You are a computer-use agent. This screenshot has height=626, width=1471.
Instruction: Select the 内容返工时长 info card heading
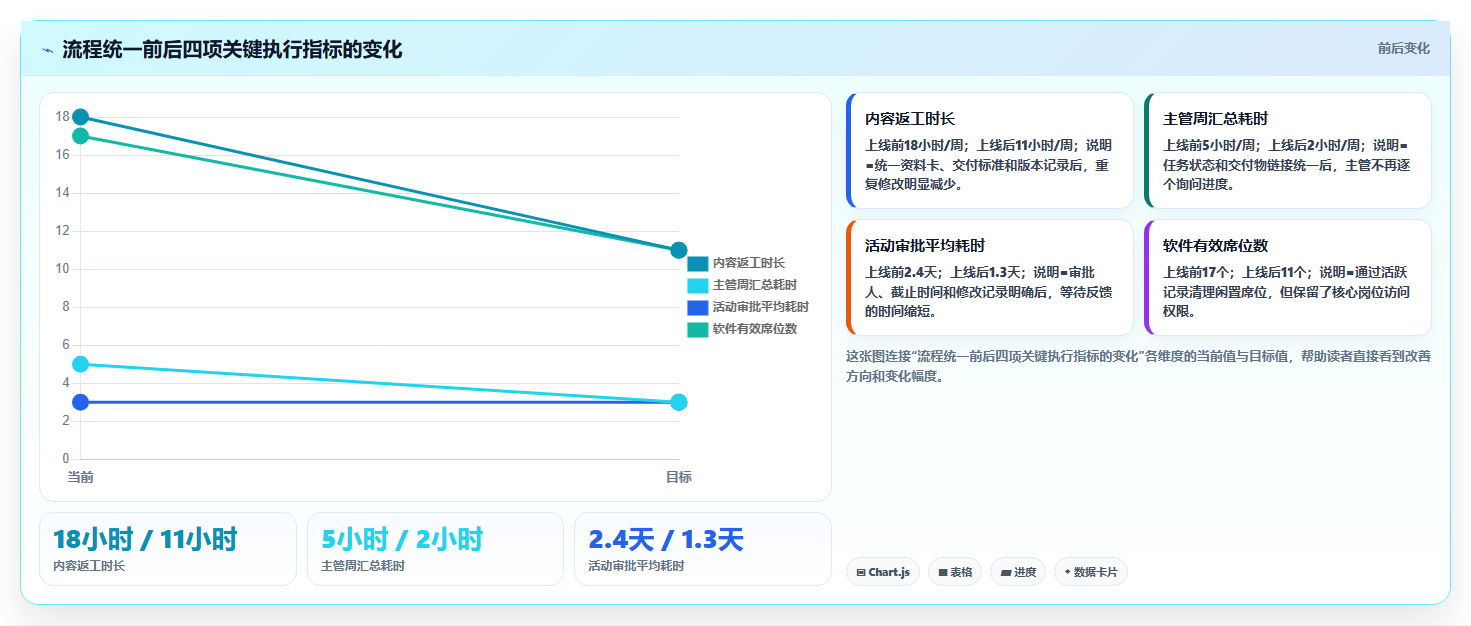coord(910,118)
